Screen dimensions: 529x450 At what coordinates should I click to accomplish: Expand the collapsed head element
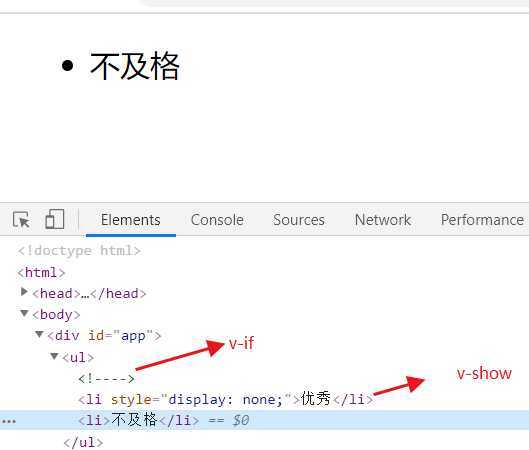24,292
